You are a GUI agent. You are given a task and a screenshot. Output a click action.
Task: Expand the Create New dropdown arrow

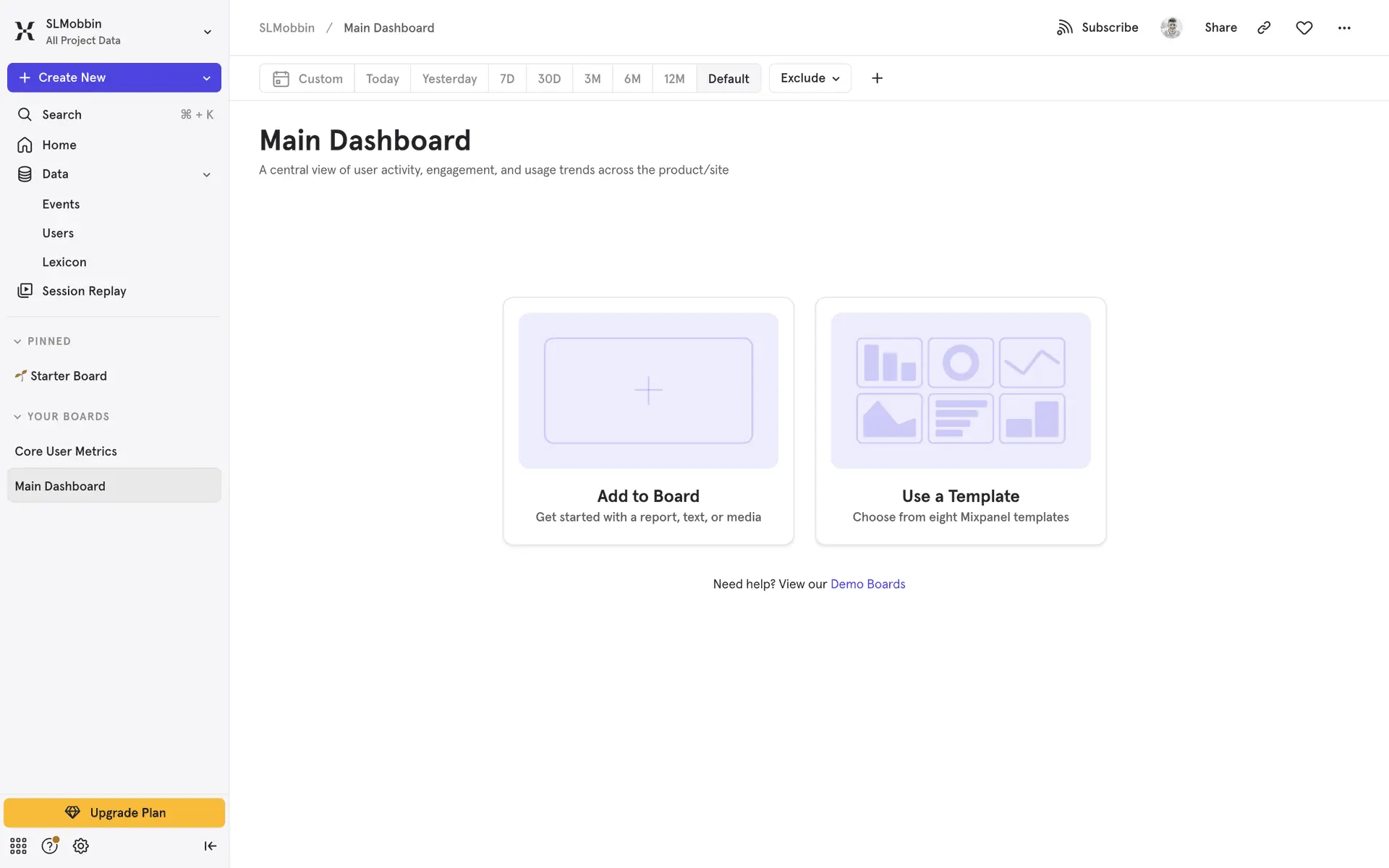point(207,78)
